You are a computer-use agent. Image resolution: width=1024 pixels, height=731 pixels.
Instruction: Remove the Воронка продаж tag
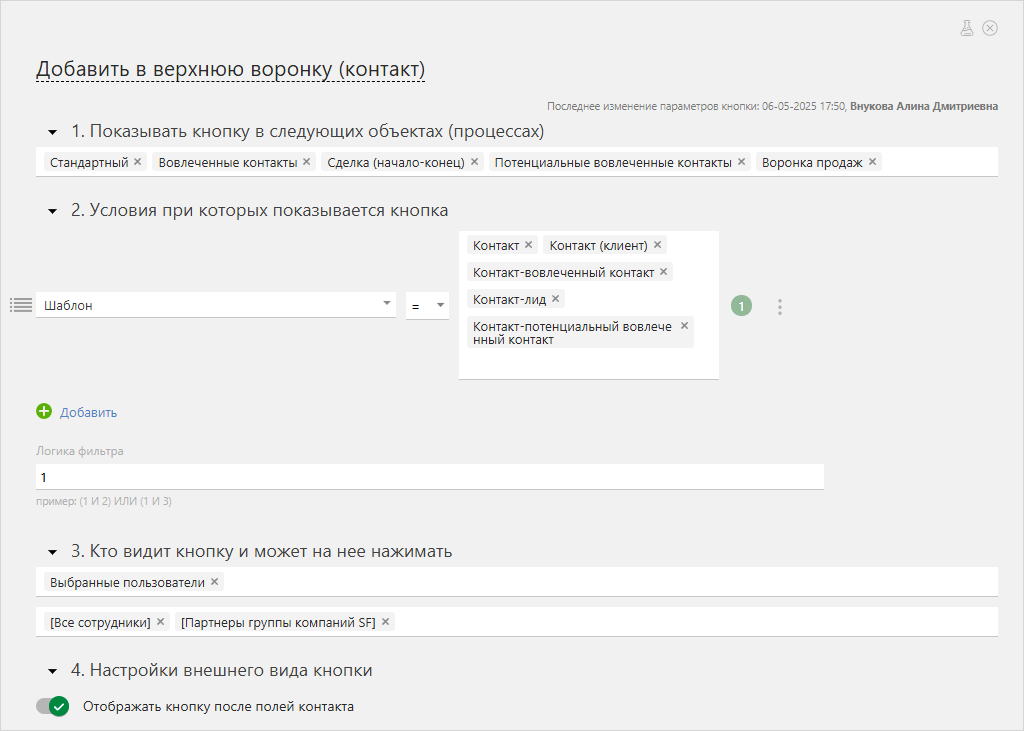coord(872,162)
